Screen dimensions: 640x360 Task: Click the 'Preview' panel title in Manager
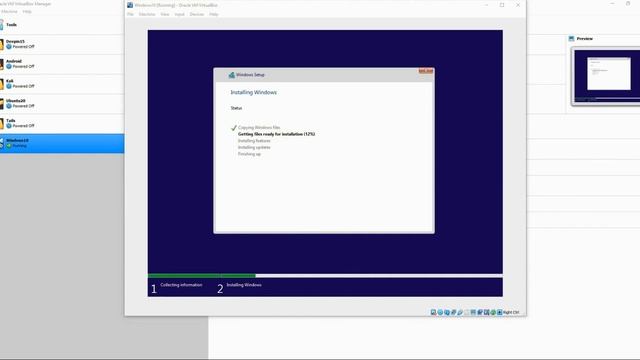click(x=584, y=38)
